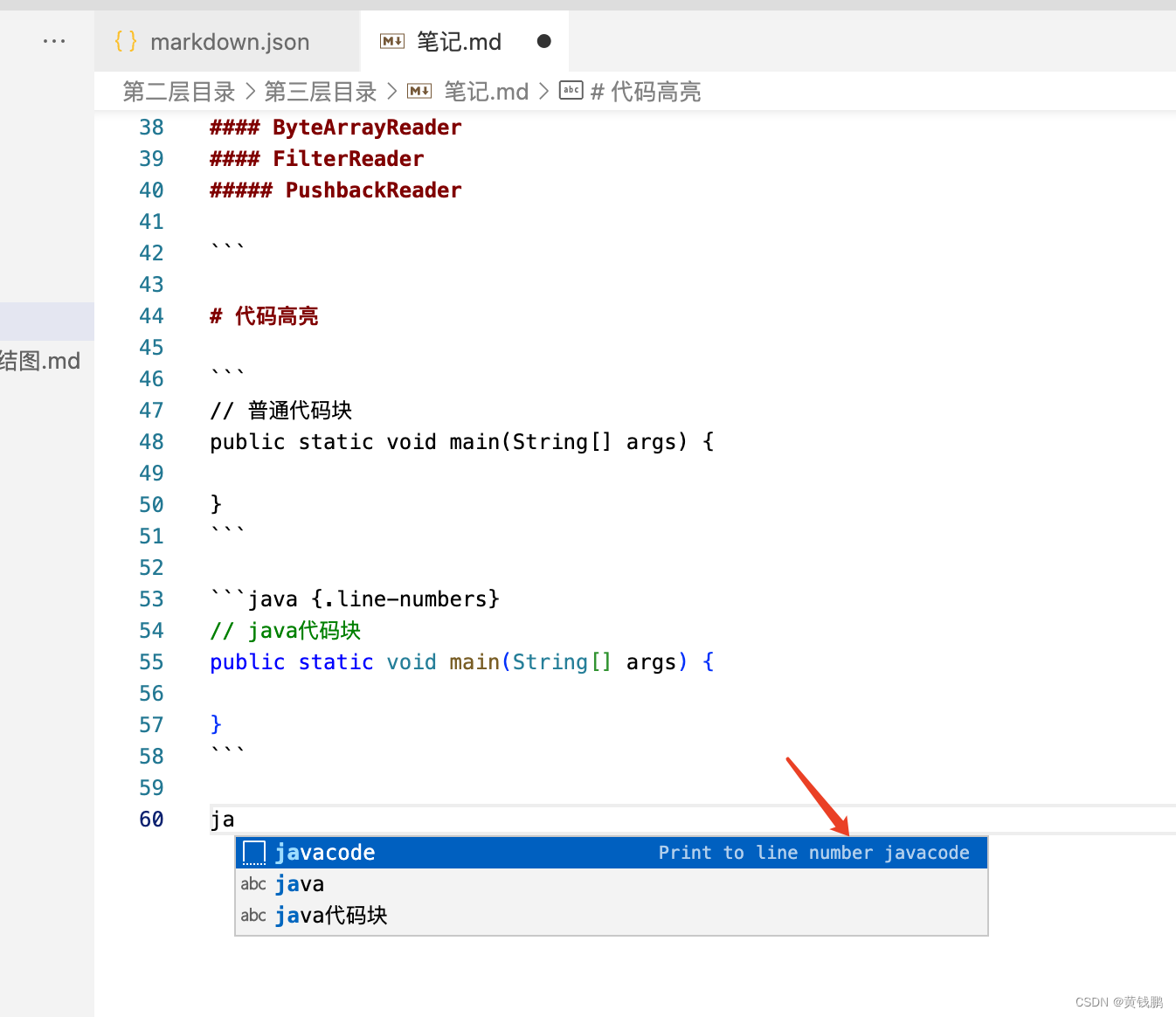Click the code fence on line 51
The image size is (1176, 1017).
228,531
